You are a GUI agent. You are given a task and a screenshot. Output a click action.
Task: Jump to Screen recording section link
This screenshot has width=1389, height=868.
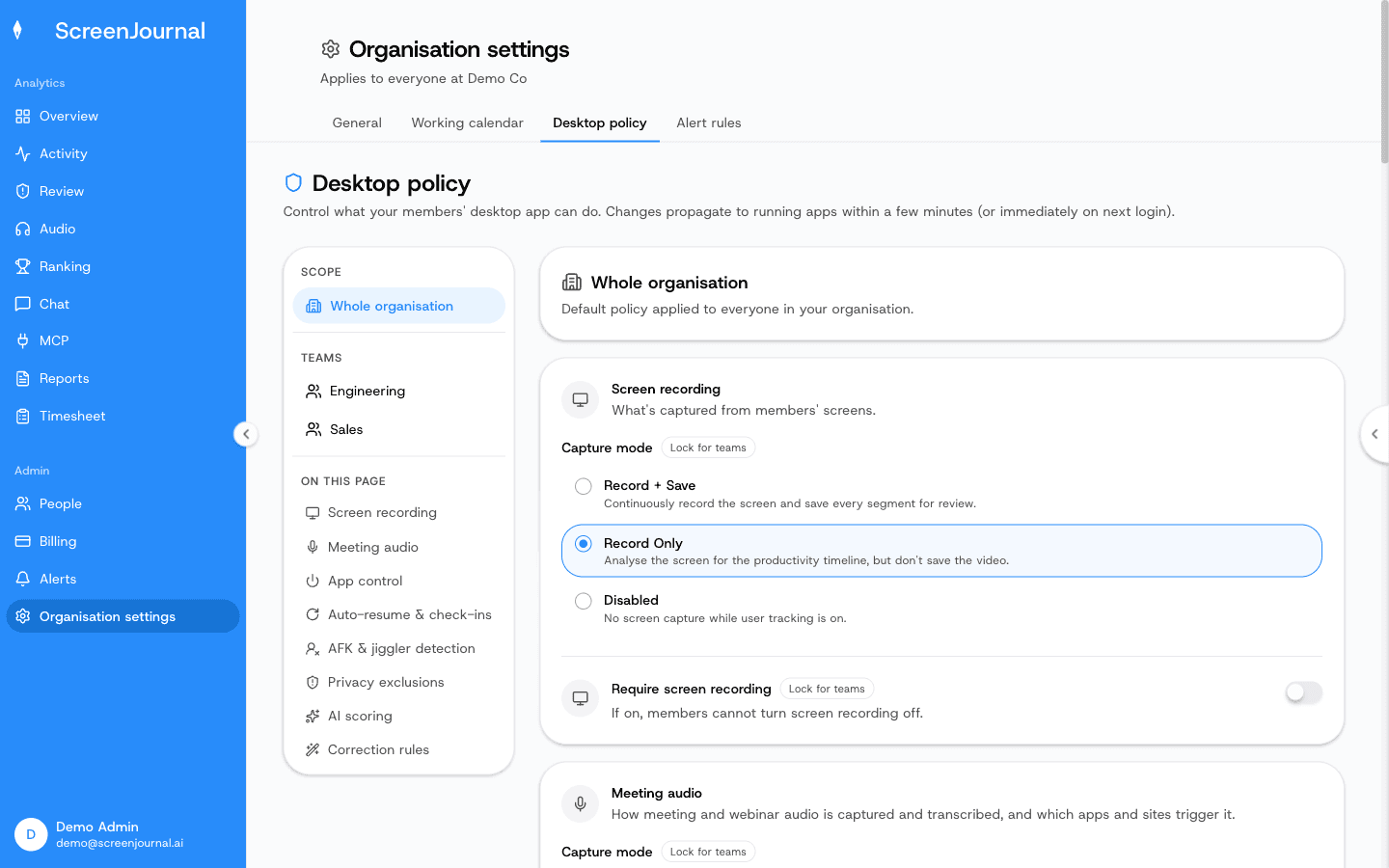pyautogui.click(x=399, y=512)
